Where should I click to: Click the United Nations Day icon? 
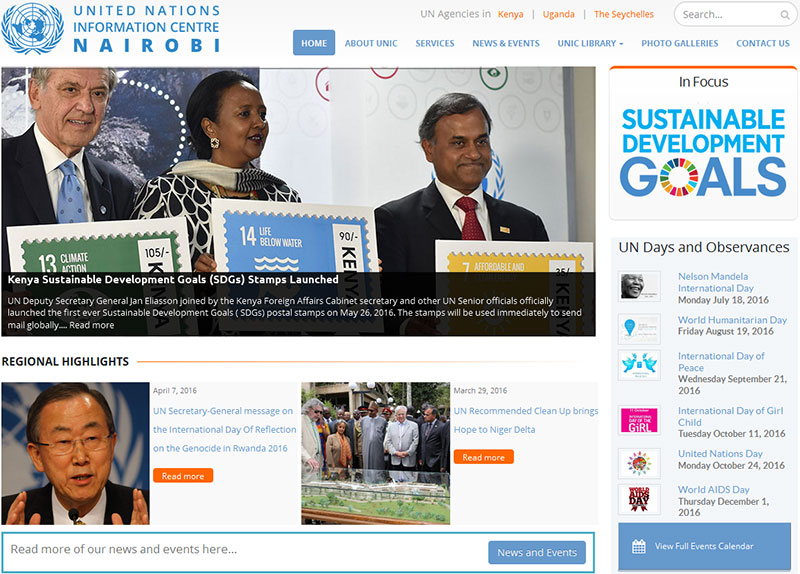coord(638,463)
